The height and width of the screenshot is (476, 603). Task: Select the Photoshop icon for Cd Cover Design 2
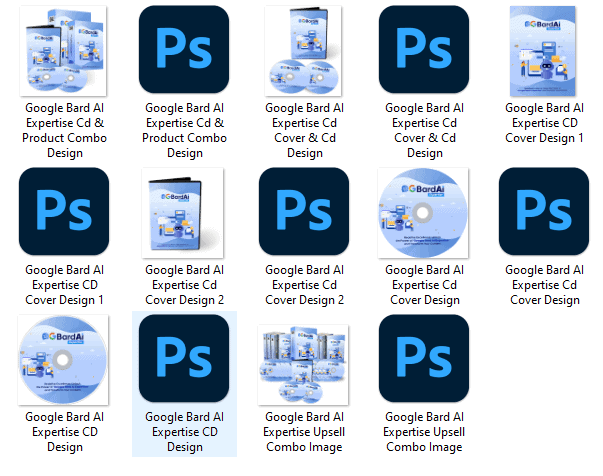pos(304,211)
